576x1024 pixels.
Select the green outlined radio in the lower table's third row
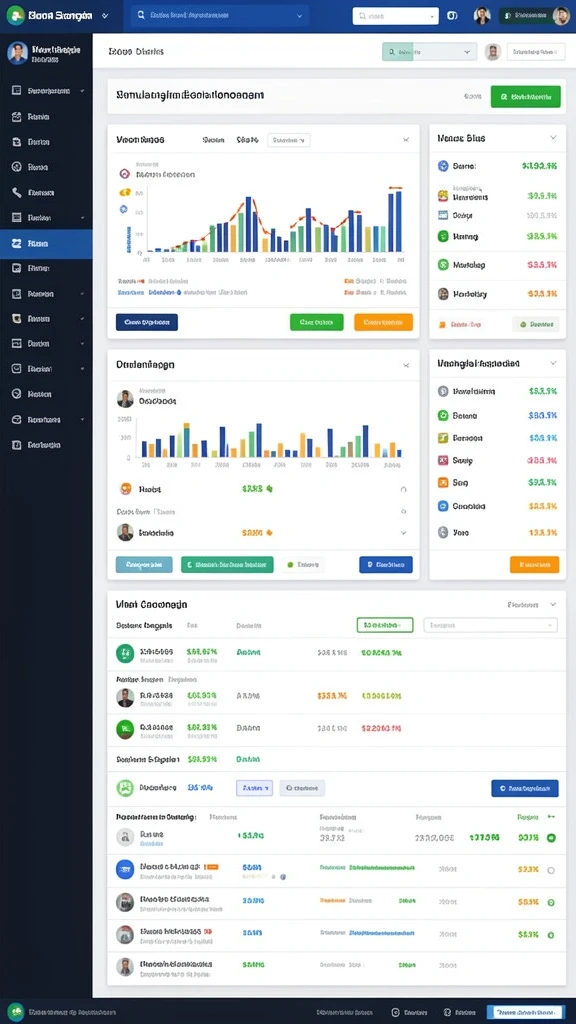point(551,903)
